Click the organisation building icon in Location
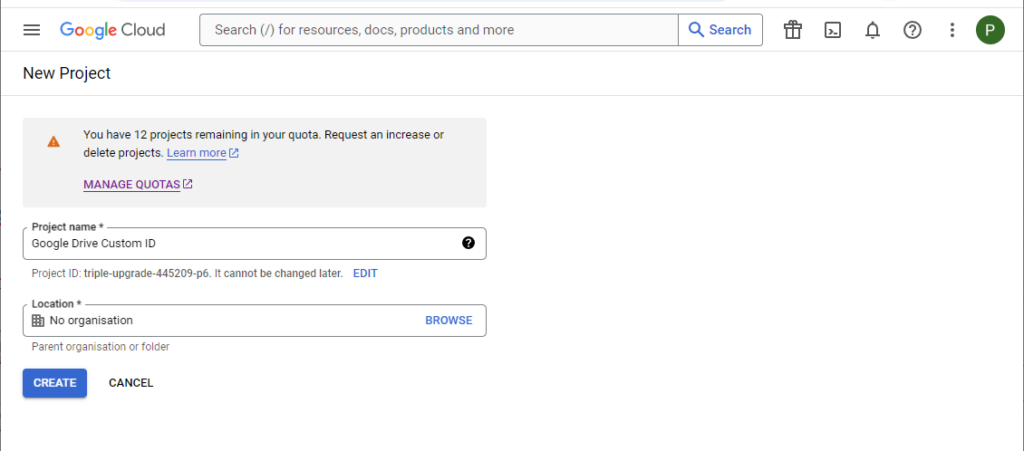This screenshot has height=451, width=1024. point(38,320)
